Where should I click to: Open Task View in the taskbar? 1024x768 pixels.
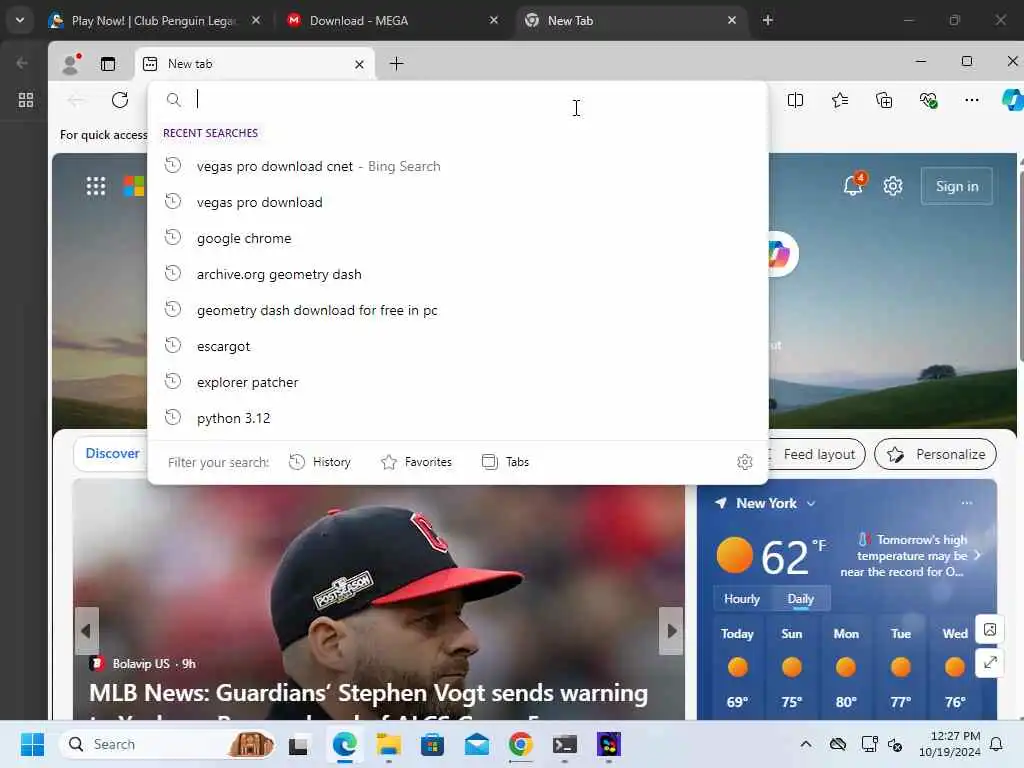click(x=298, y=744)
